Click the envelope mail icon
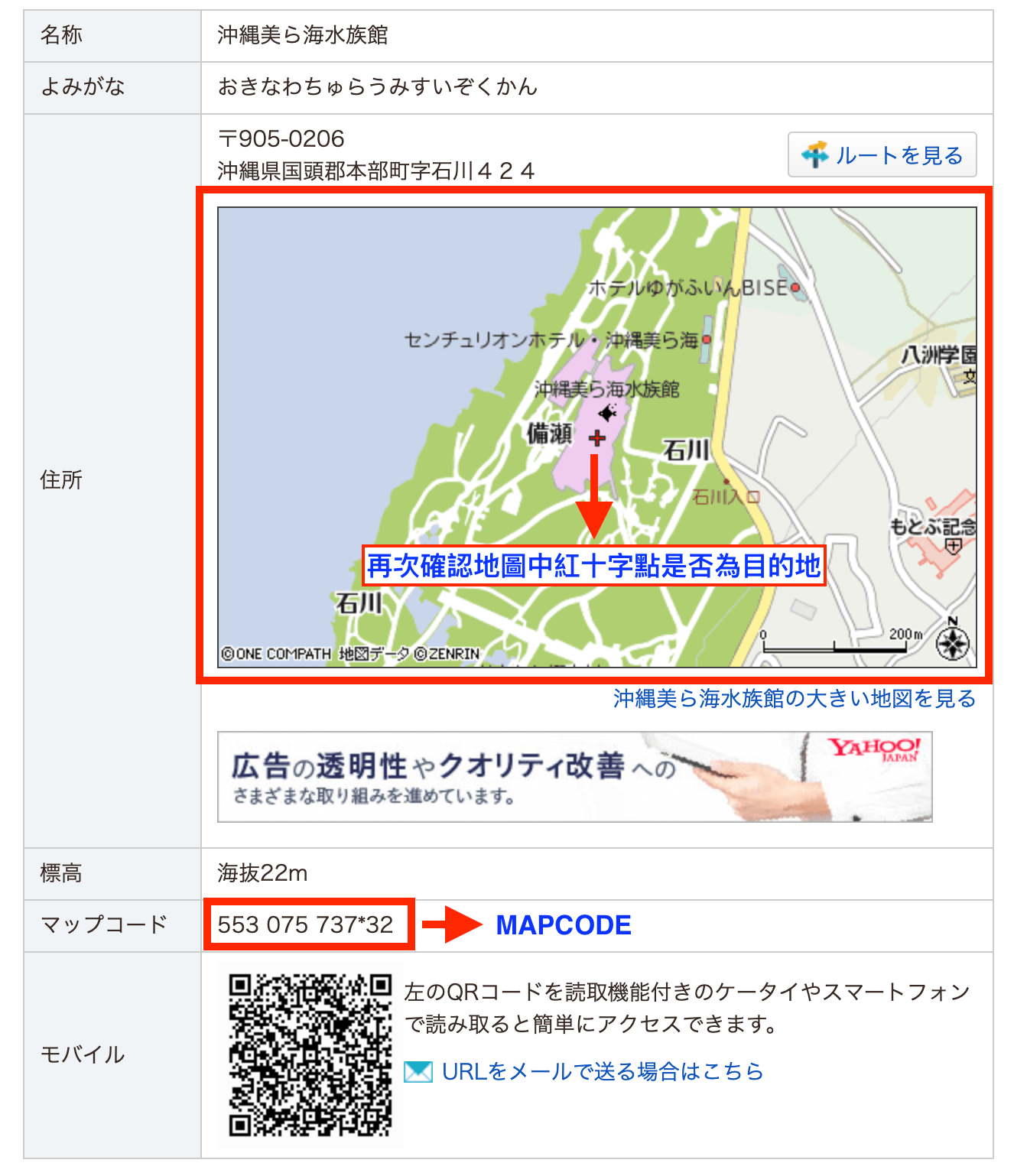 (418, 1072)
